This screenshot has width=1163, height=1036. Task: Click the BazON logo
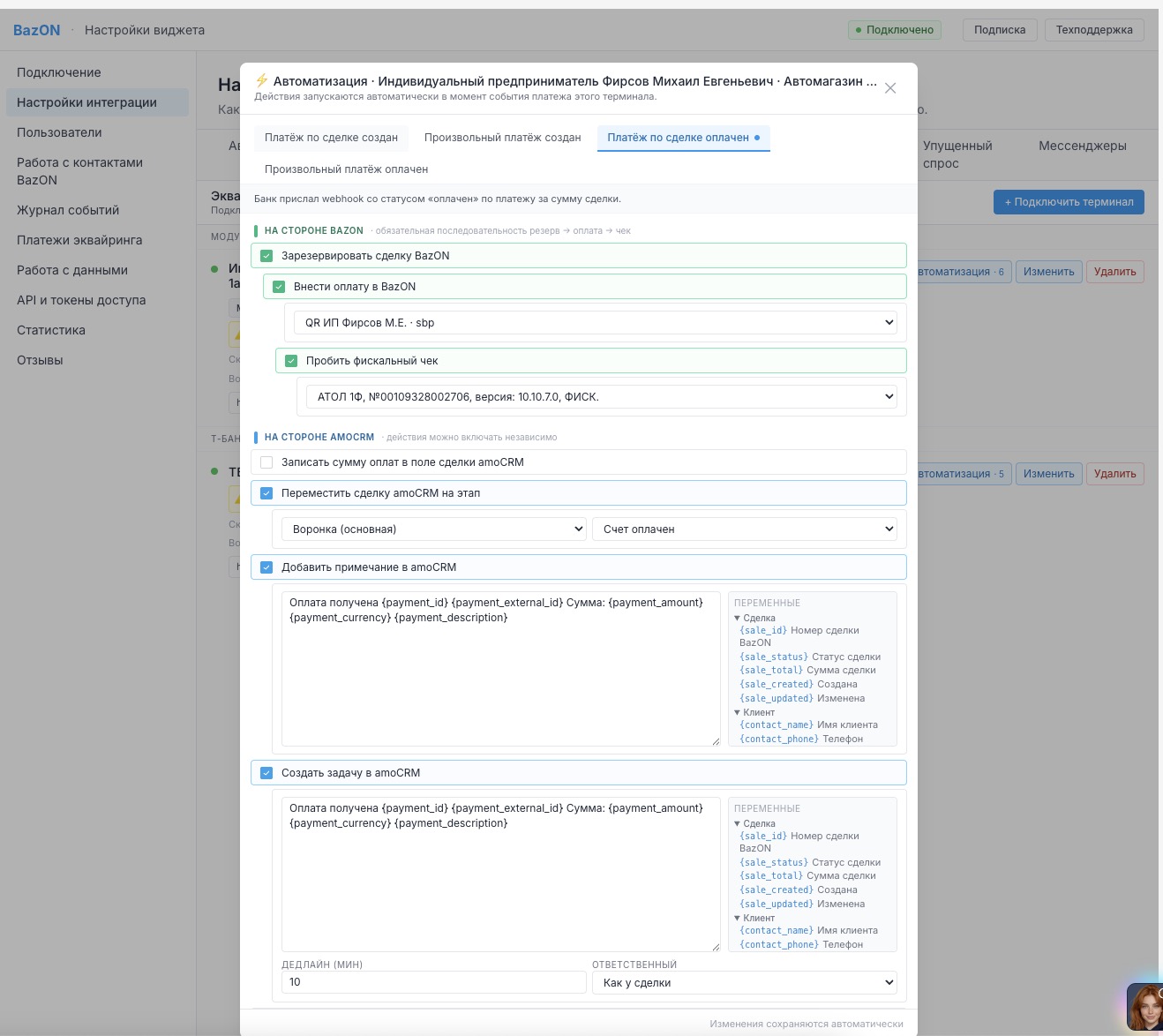pos(37,30)
